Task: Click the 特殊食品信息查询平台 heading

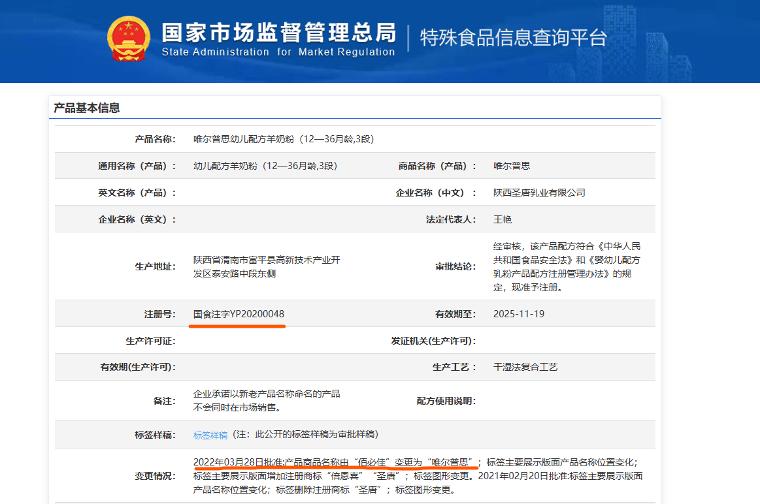Action: click(513, 37)
